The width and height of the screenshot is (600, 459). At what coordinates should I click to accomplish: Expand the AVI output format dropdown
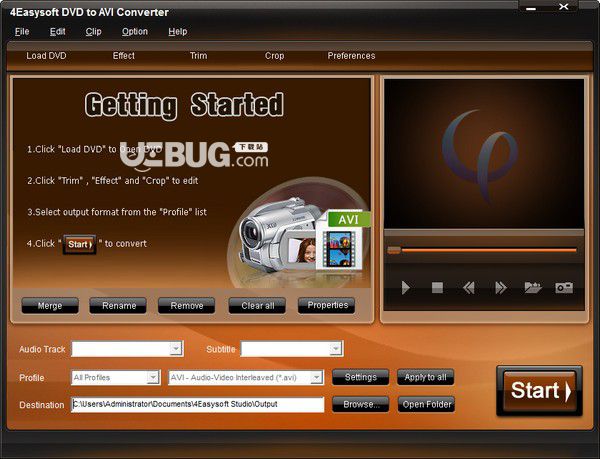click(316, 378)
